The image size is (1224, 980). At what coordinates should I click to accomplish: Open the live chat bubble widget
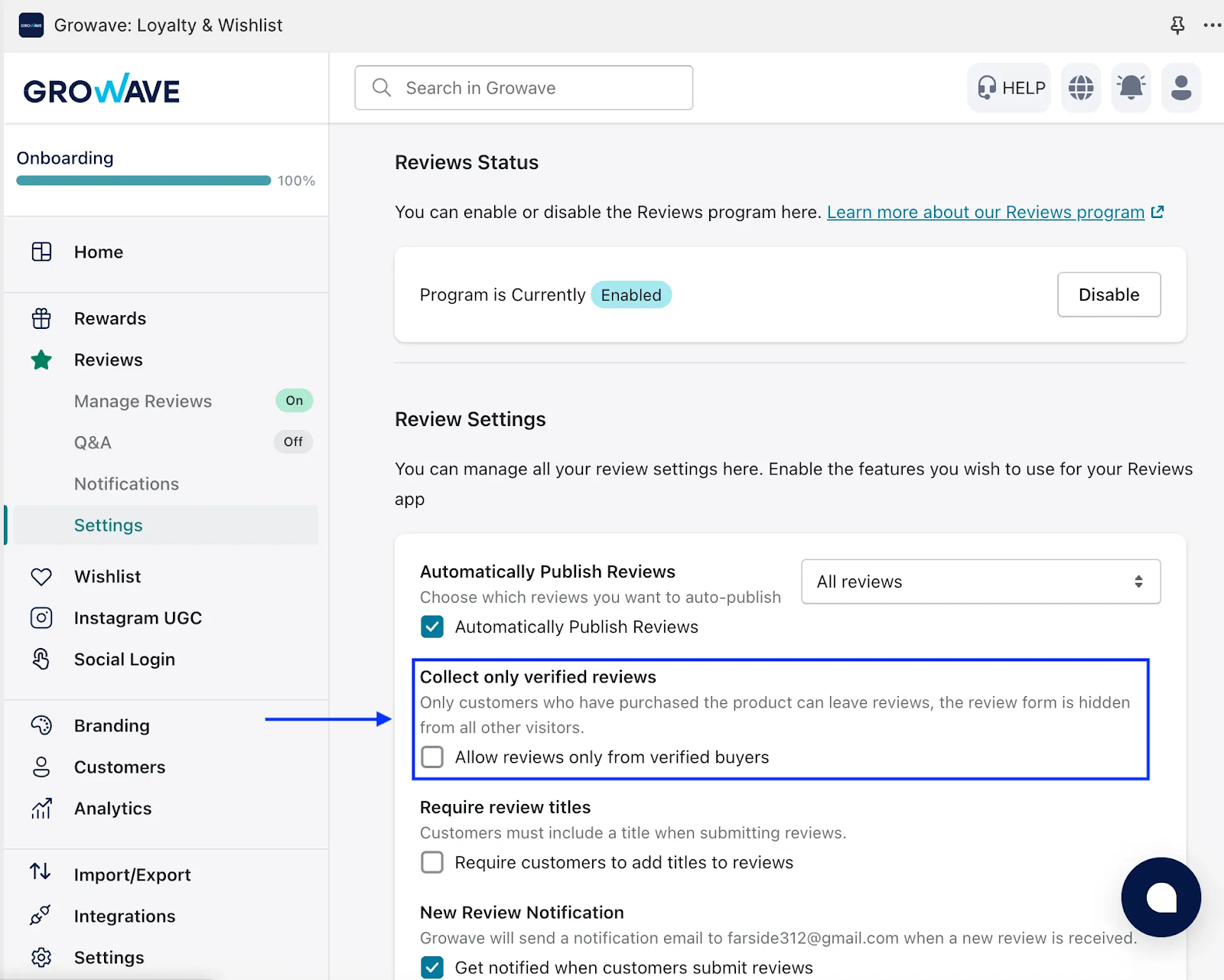point(1161,897)
